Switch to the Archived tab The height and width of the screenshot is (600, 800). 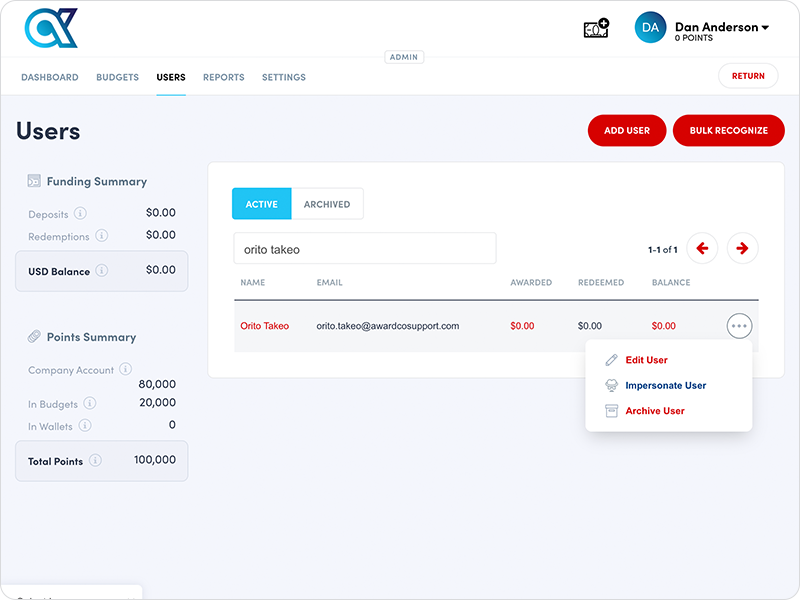327,204
